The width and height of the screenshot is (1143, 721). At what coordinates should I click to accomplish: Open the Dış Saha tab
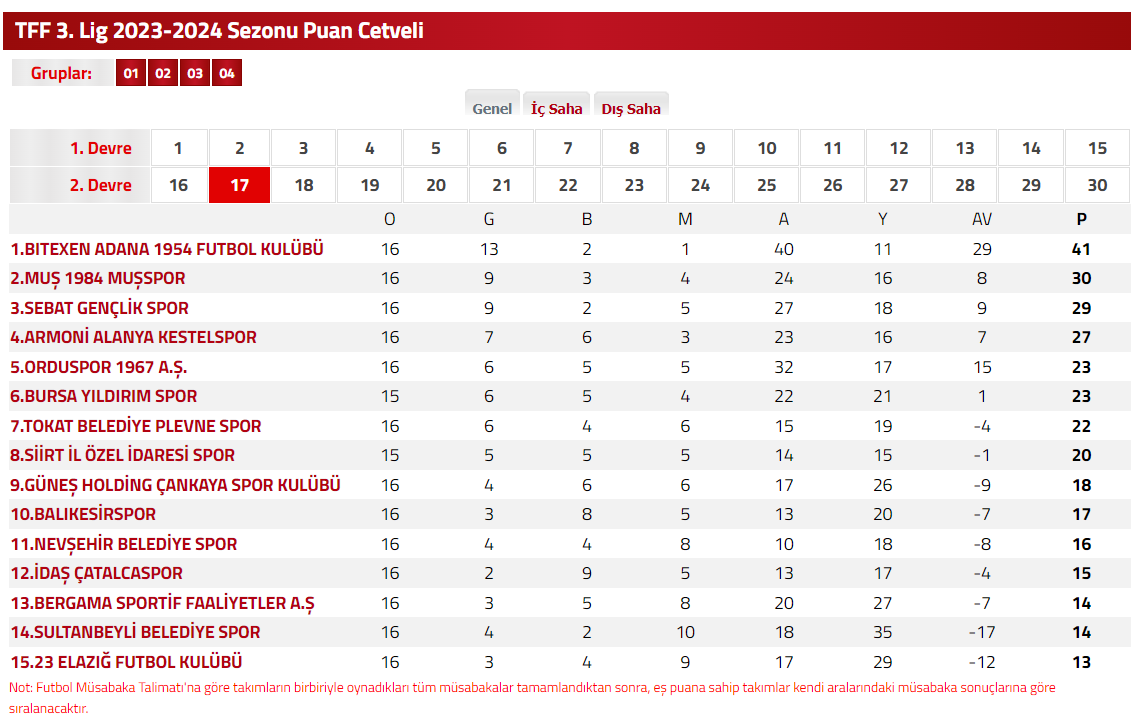631,106
